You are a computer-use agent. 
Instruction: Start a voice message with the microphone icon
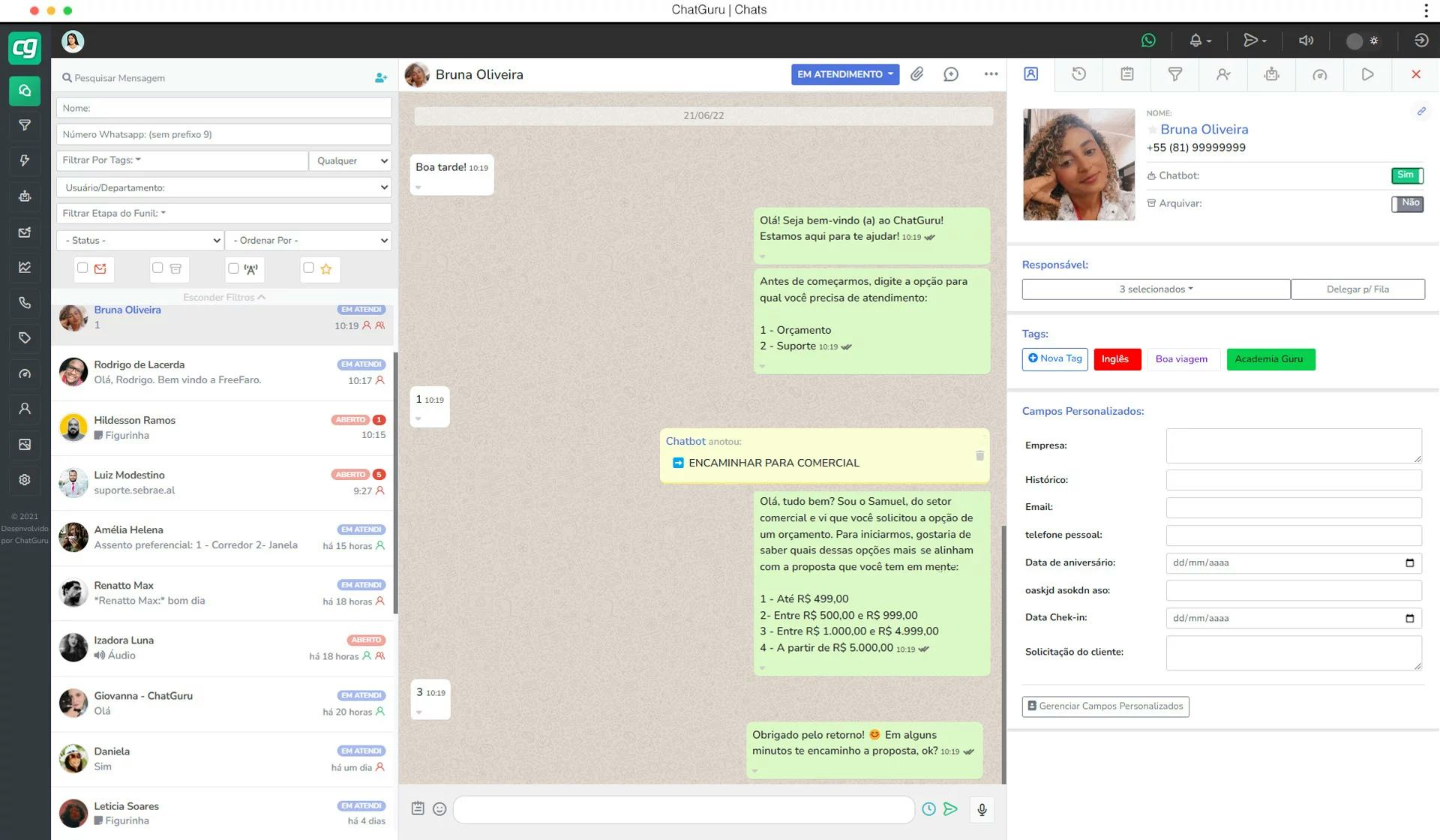[982, 809]
